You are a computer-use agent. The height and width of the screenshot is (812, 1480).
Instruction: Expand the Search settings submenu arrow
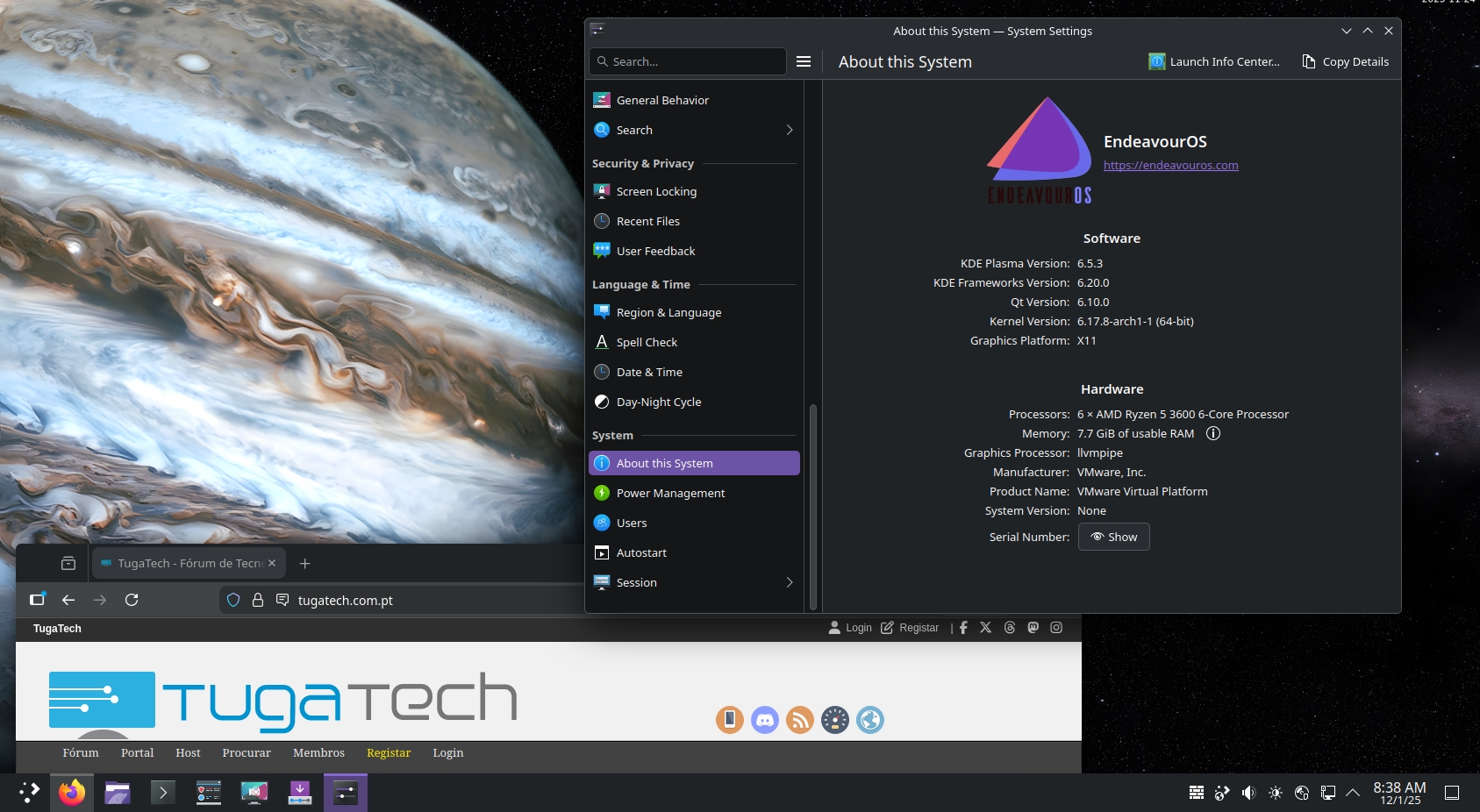789,130
